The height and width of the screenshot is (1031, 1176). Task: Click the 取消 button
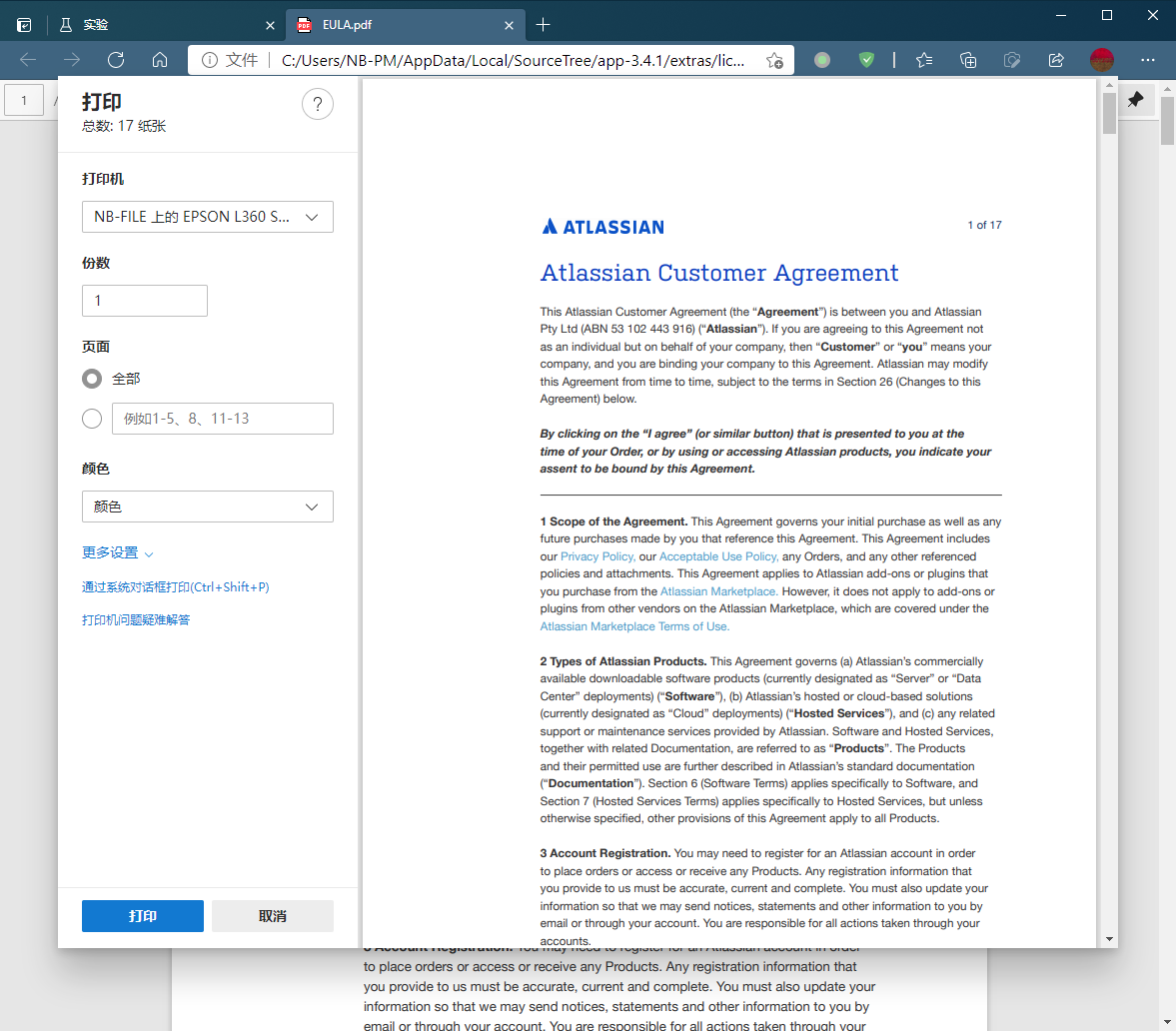(273, 916)
